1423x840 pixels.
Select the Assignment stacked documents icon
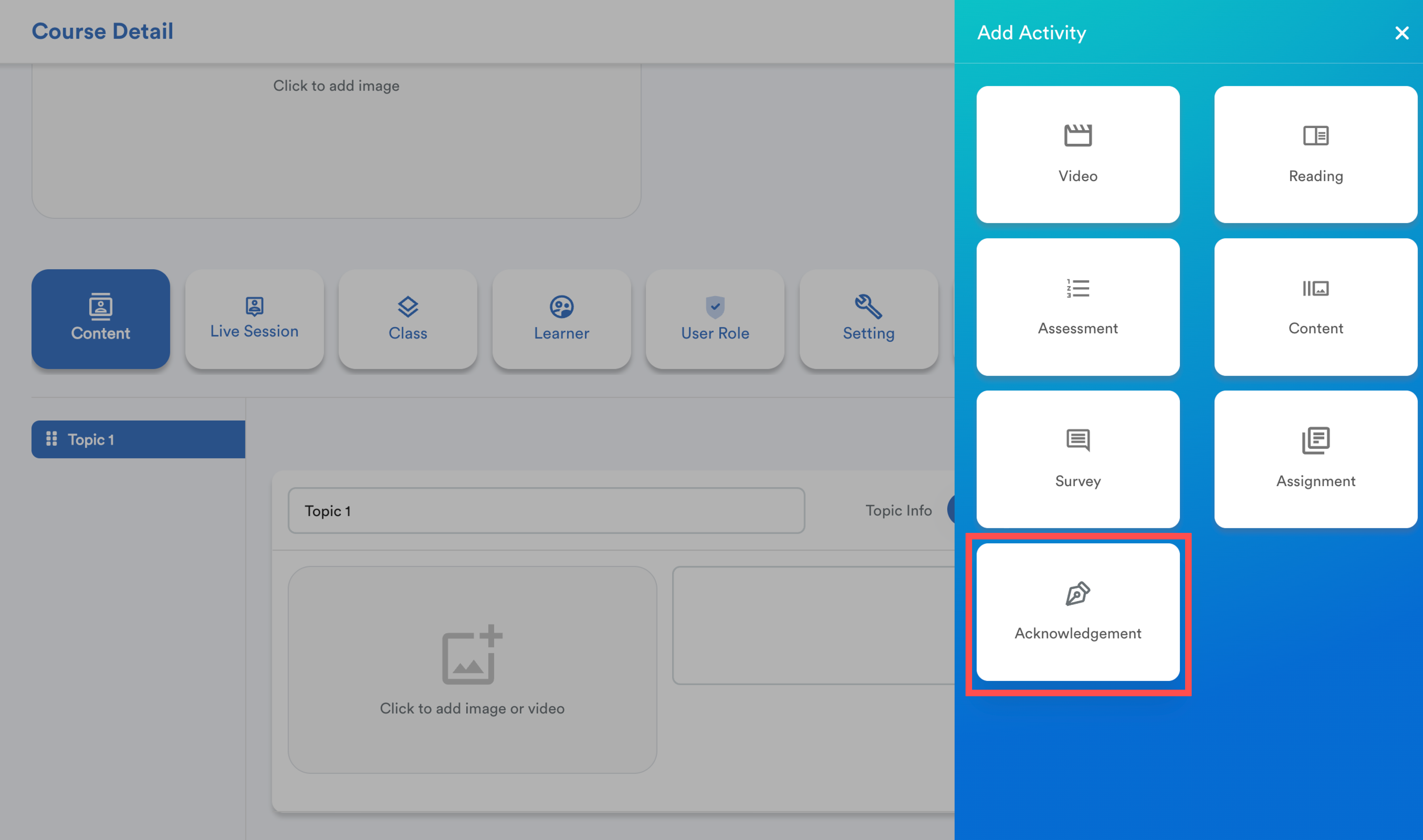pyautogui.click(x=1315, y=440)
